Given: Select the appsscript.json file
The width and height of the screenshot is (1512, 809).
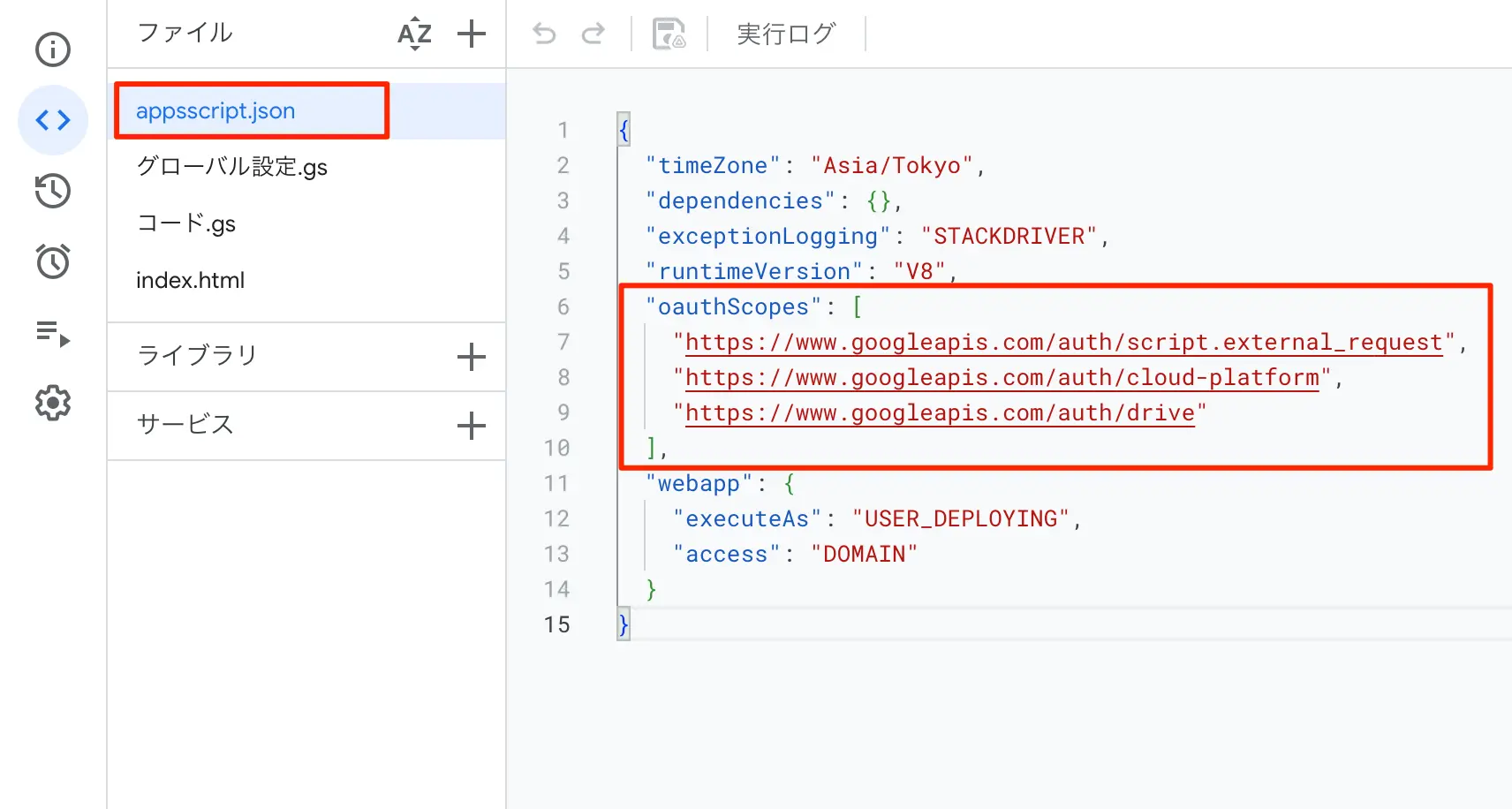Looking at the screenshot, I should [x=215, y=111].
